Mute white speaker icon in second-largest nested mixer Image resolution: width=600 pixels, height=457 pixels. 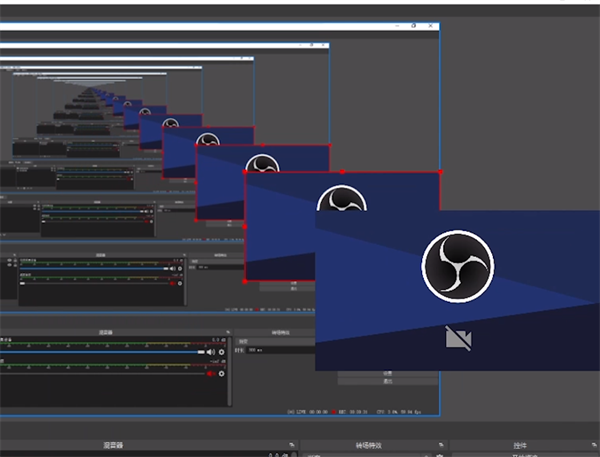click(173, 268)
